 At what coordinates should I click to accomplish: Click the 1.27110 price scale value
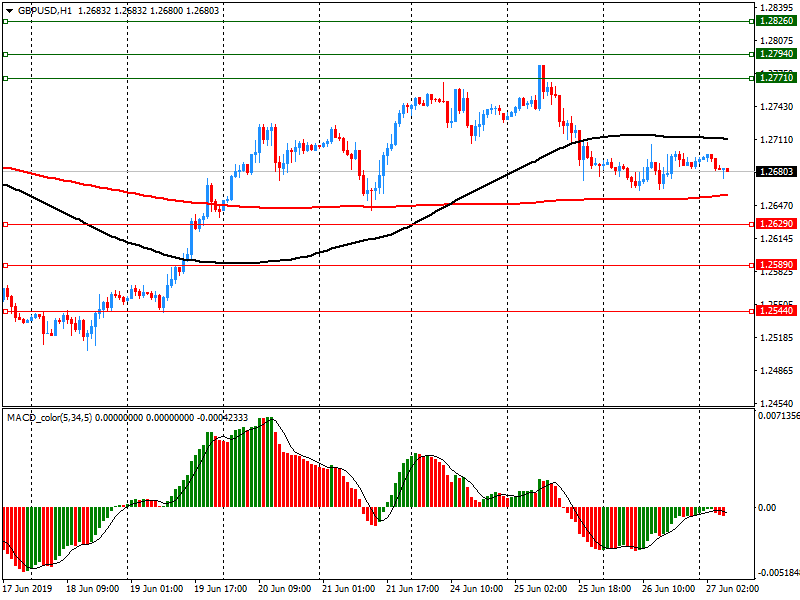pyautogui.click(x=777, y=140)
